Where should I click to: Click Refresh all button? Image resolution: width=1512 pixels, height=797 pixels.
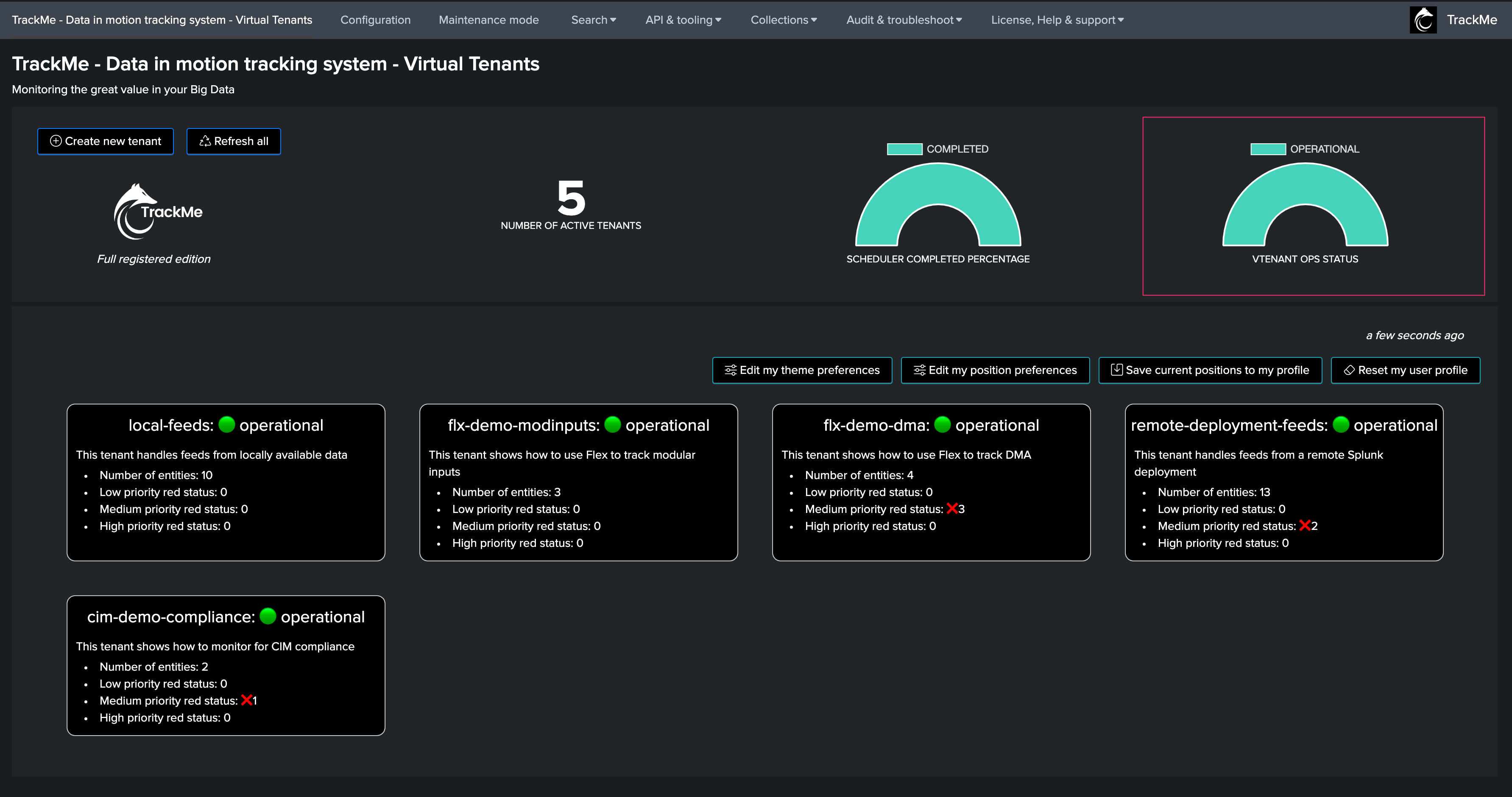click(x=234, y=141)
